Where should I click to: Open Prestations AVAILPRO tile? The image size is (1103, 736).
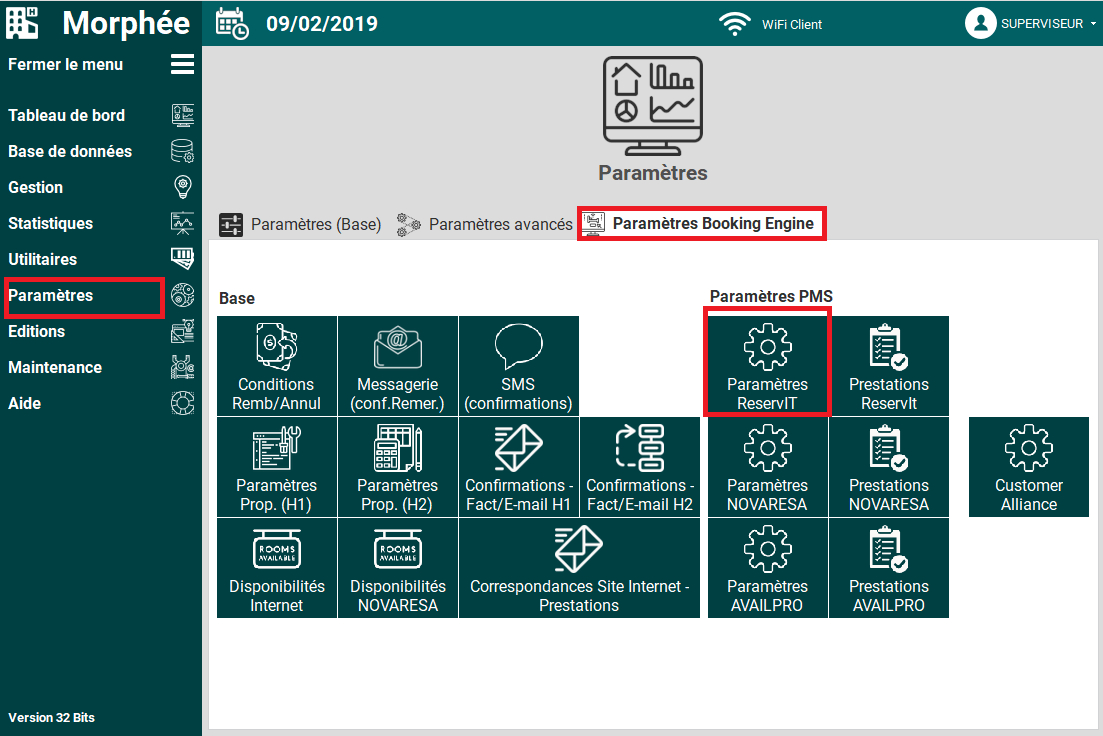tap(889, 568)
